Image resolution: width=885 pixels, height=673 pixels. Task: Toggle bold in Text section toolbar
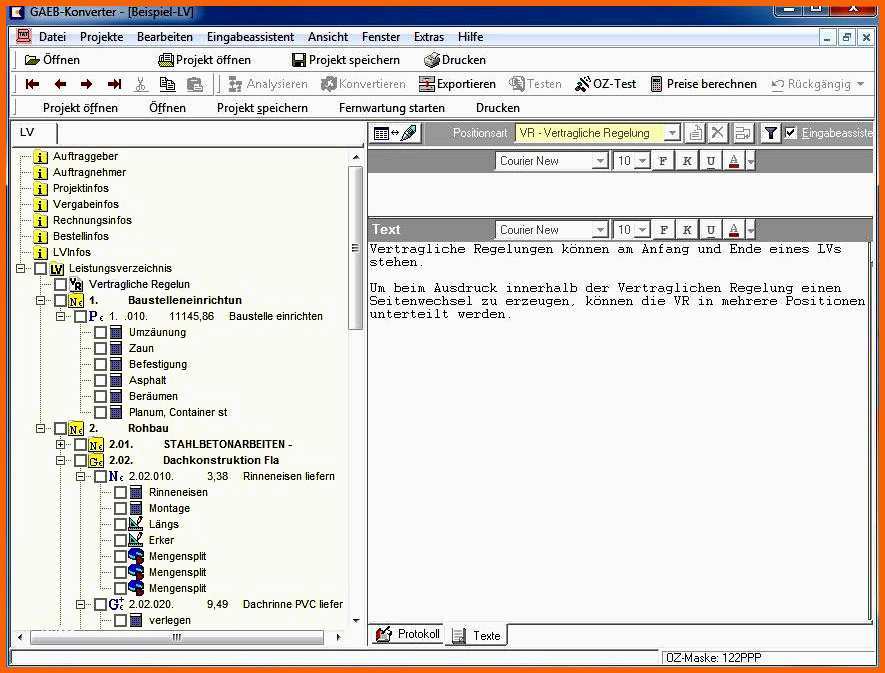664,230
